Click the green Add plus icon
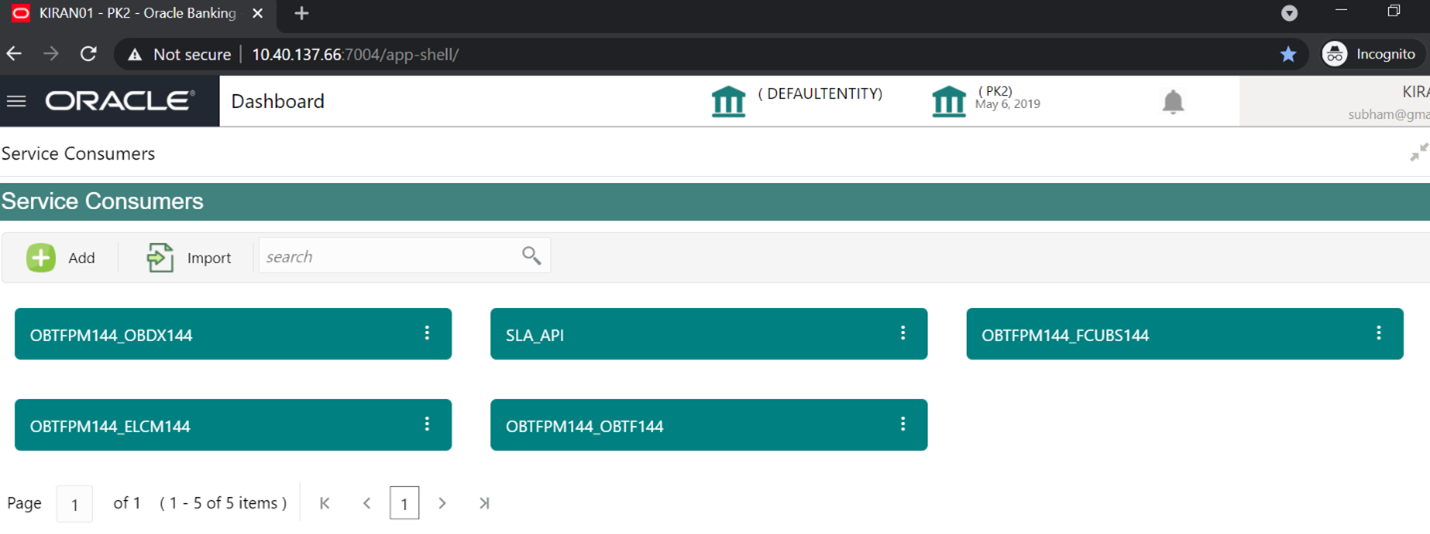Image resolution: width=1430 pixels, height=534 pixels. pos(41,257)
